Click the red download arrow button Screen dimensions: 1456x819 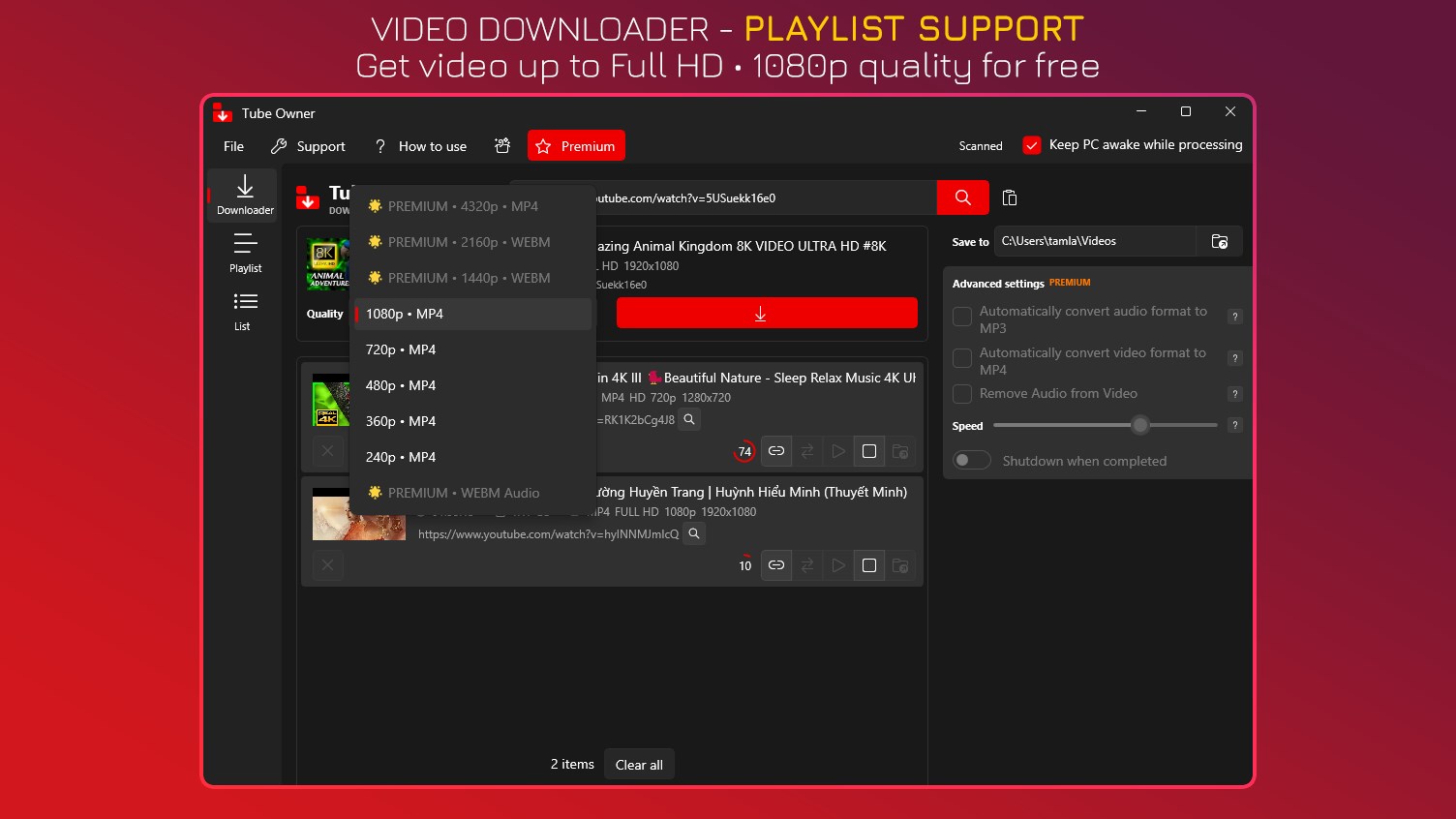[767, 314]
